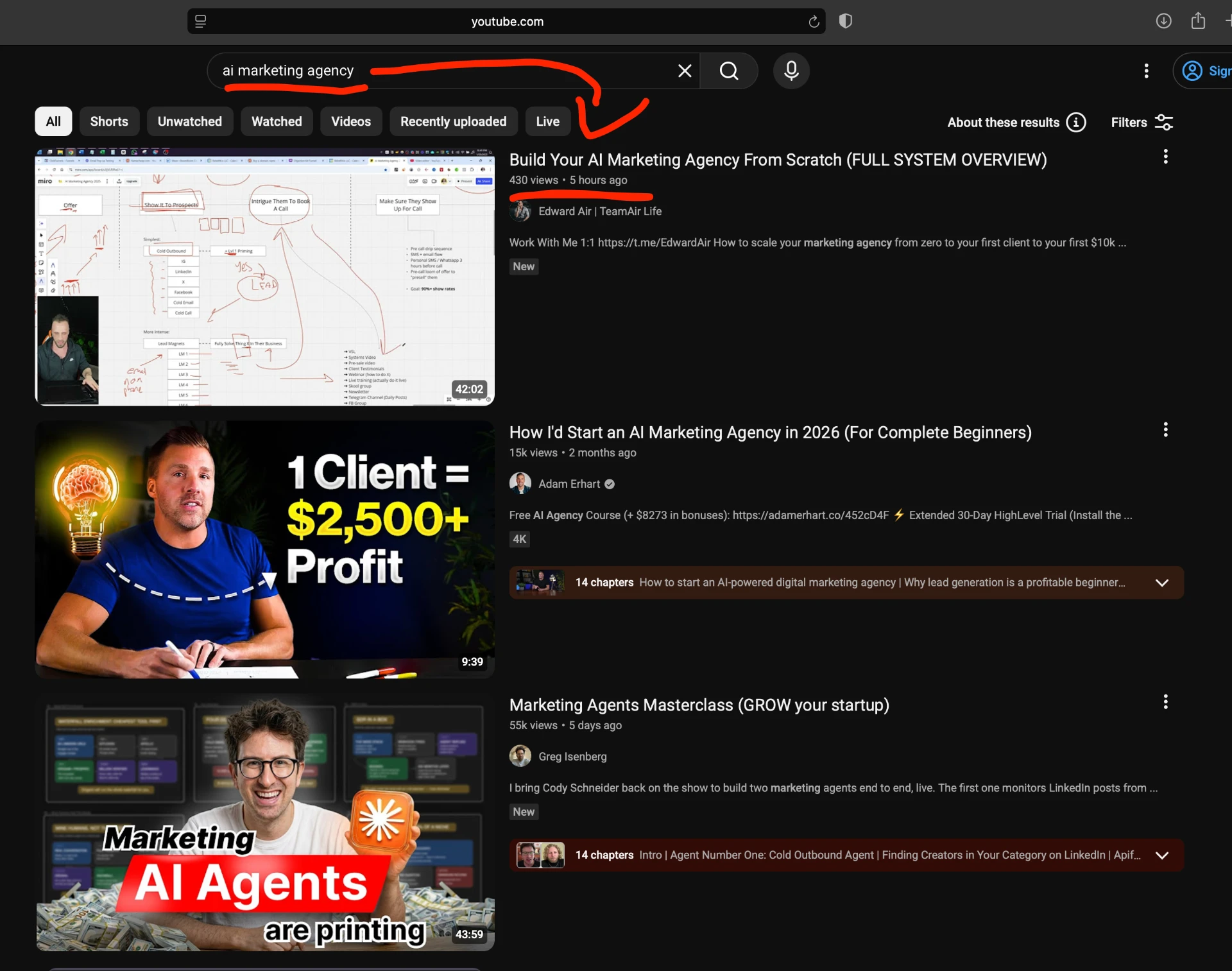The image size is (1232, 971).
Task: Click About these results text
Action: point(1003,123)
